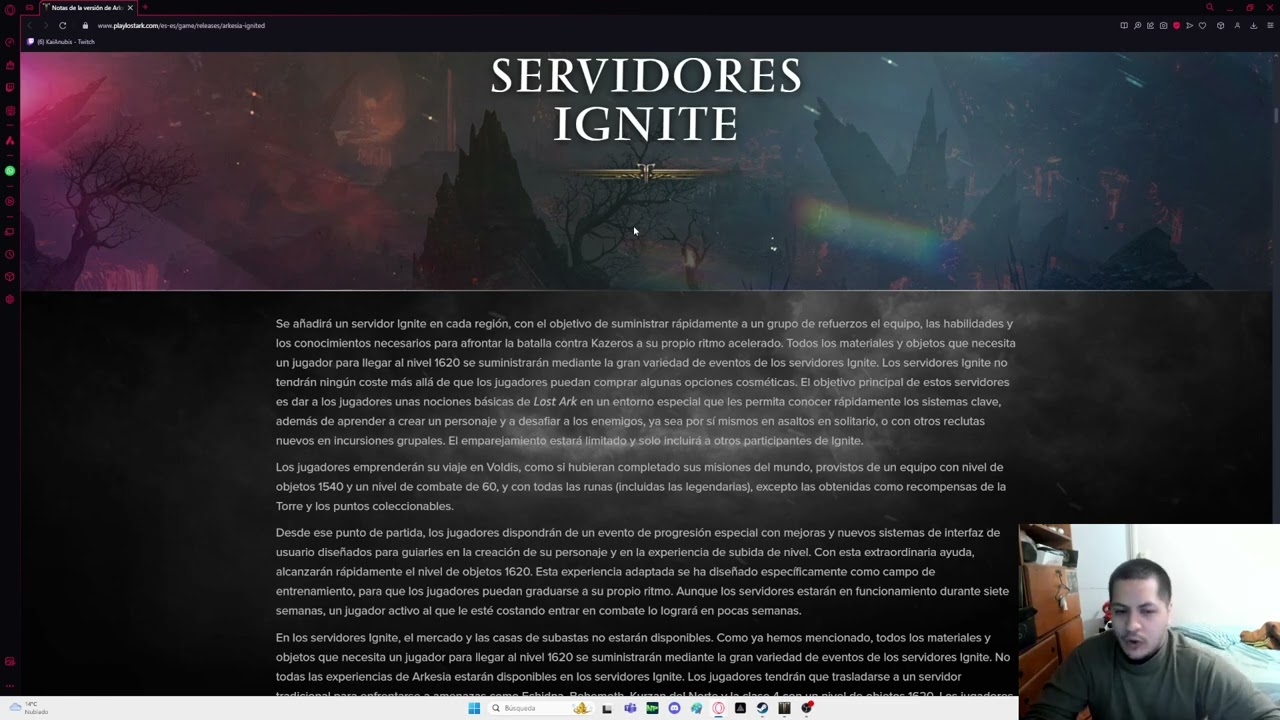This screenshot has height=720, width=1280.
Task: Close the Notas de la versión tab
Action: (130, 7)
